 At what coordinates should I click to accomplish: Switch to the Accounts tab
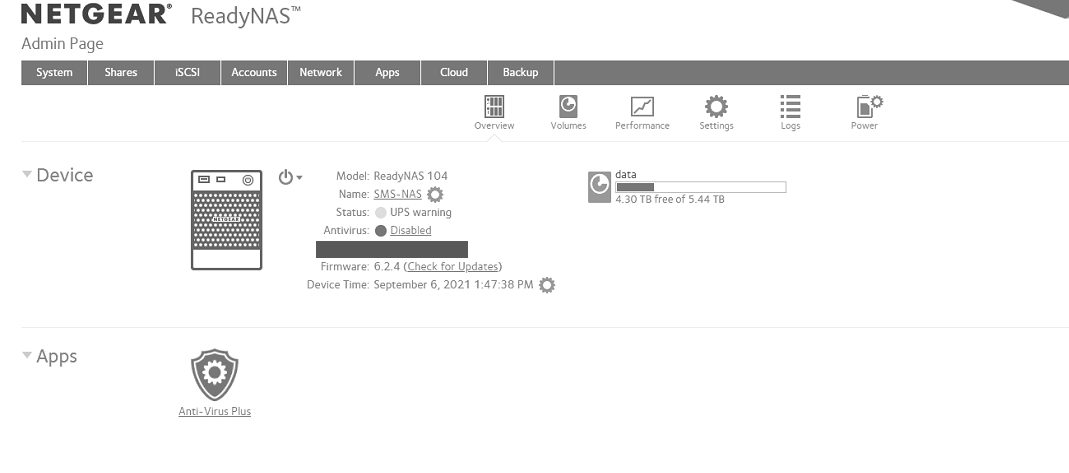coord(254,72)
